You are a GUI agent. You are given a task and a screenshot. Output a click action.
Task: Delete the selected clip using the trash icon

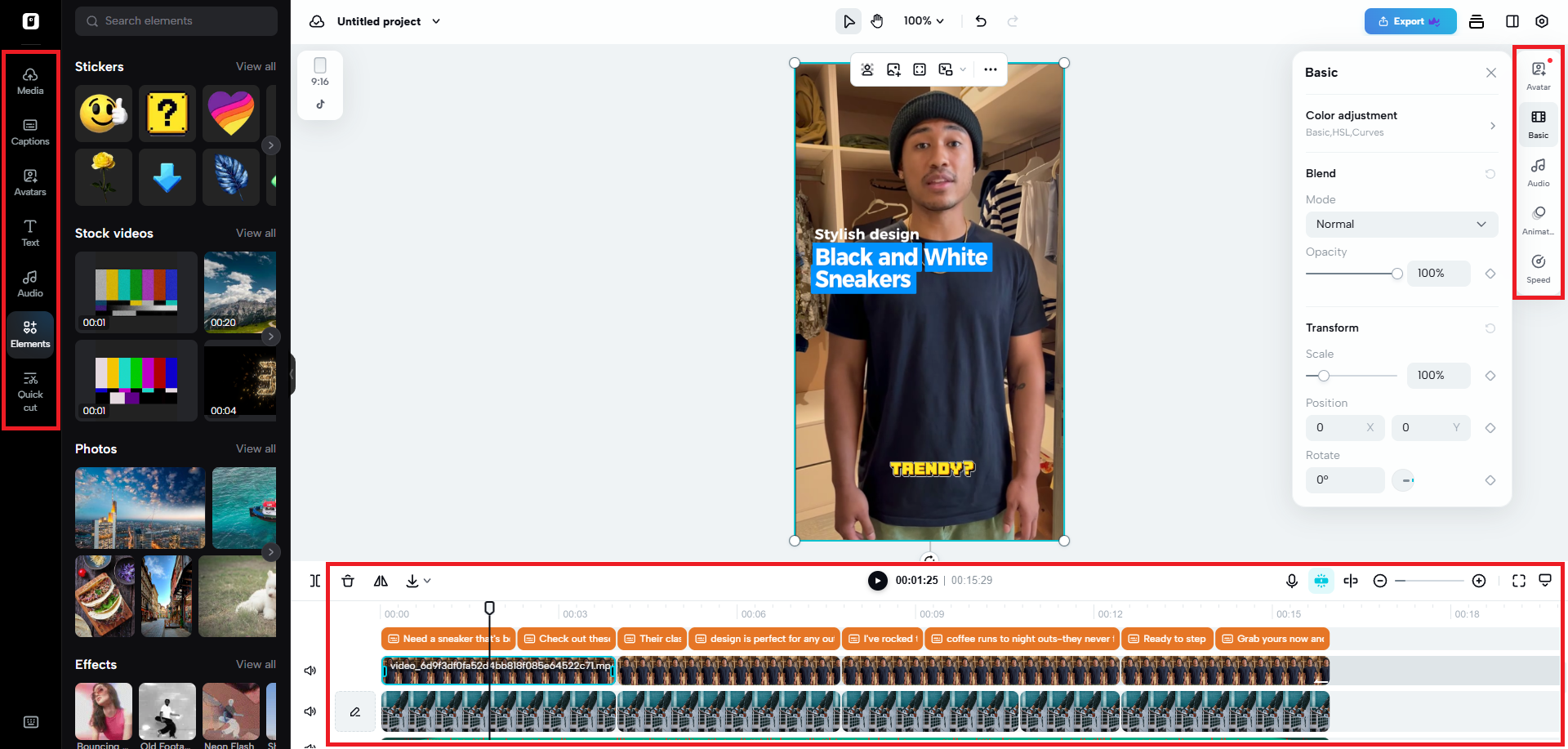pyautogui.click(x=348, y=581)
